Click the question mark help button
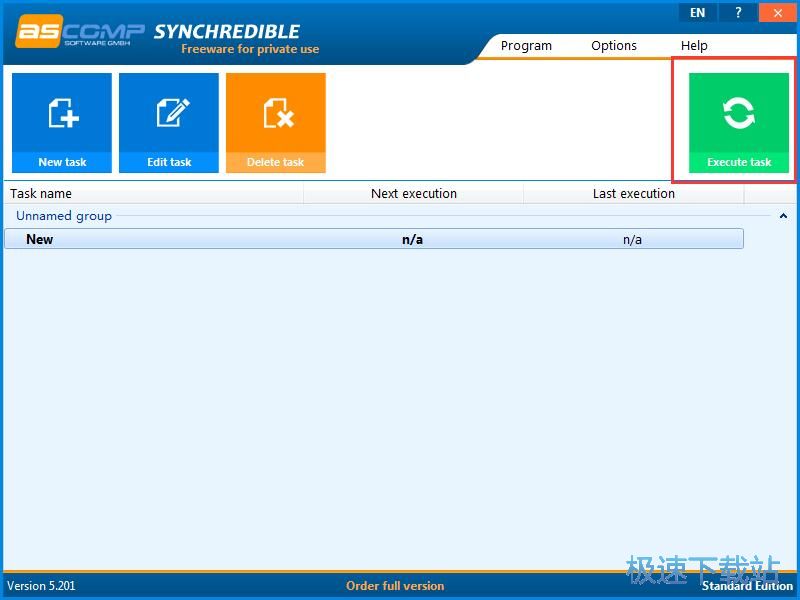The width and height of the screenshot is (800, 600). click(x=738, y=13)
